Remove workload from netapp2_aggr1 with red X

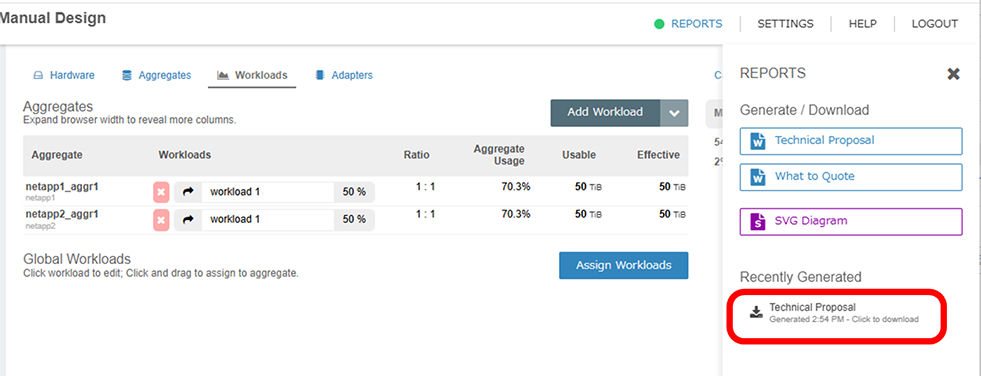pos(161,220)
